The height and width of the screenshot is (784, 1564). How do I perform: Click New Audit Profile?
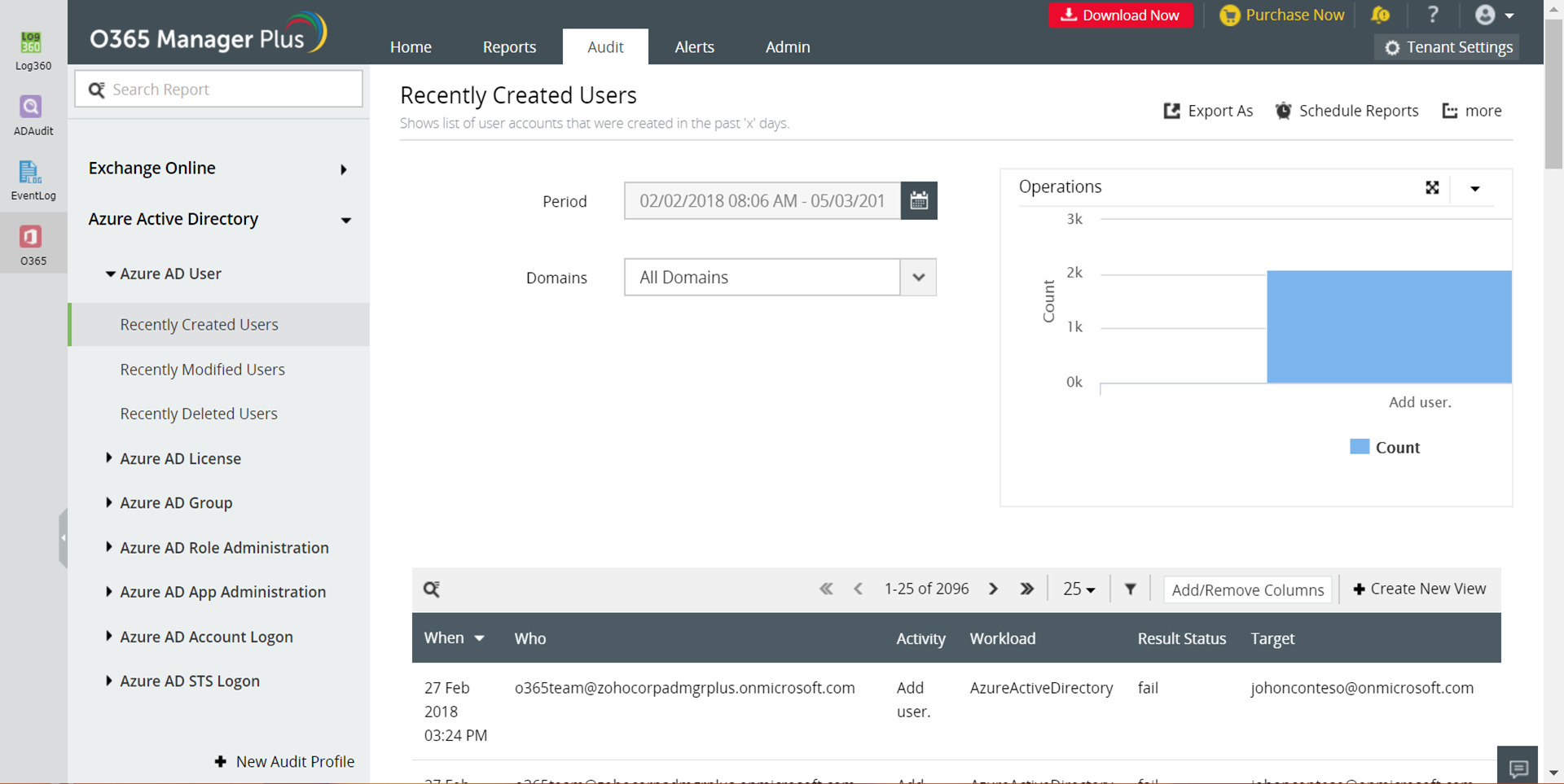click(x=284, y=761)
